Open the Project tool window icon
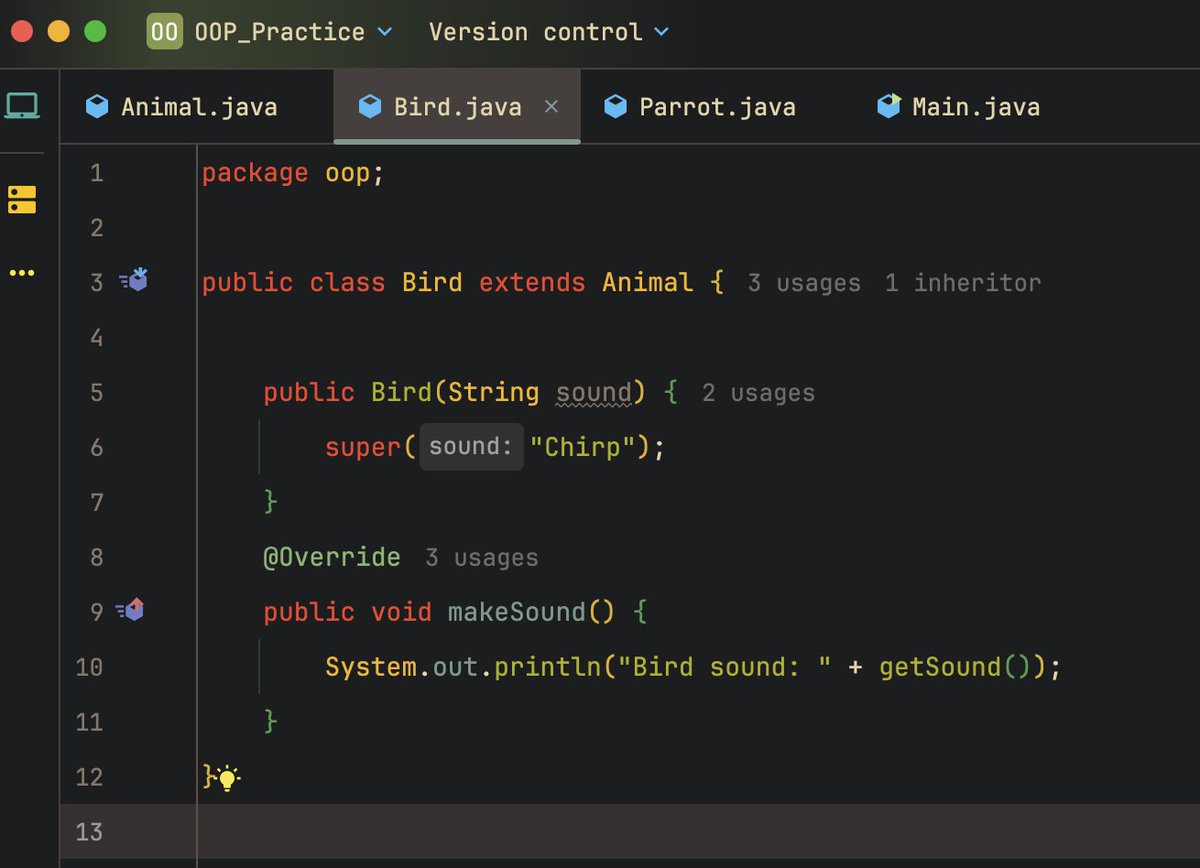The width and height of the screenshot is (1200, 868). tap(21, 105)
